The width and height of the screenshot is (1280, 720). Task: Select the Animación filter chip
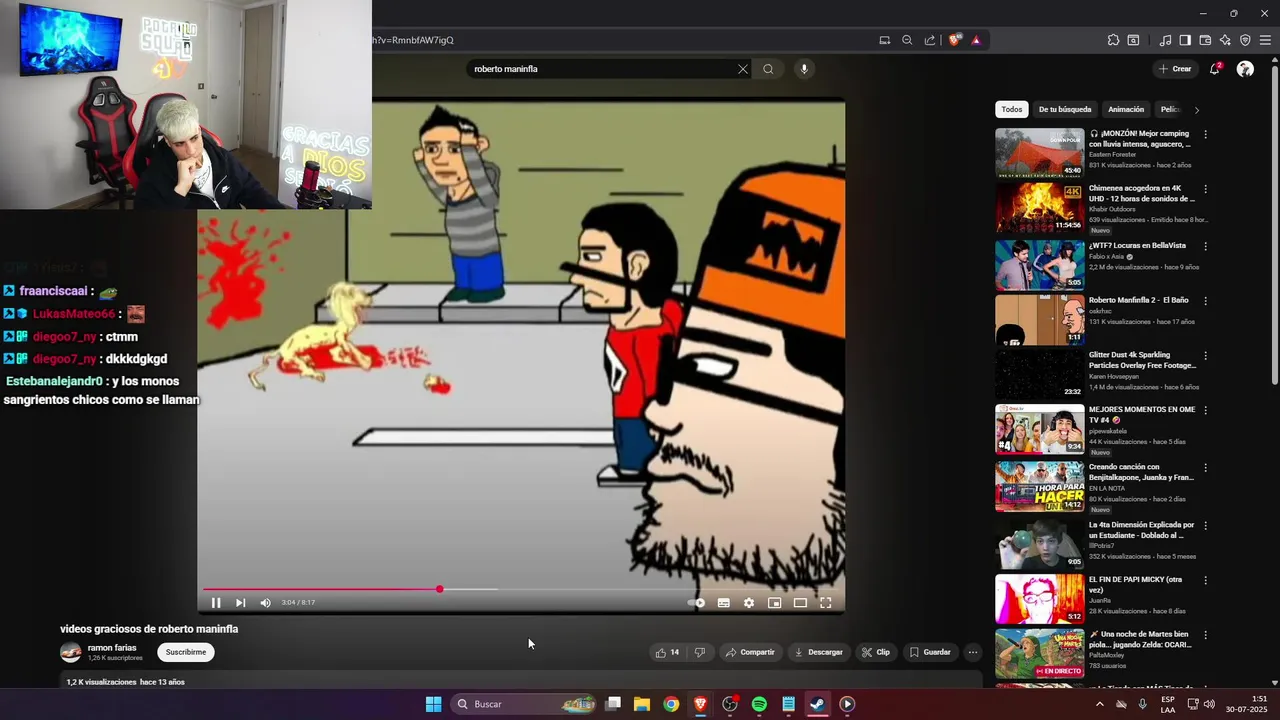1126,109
